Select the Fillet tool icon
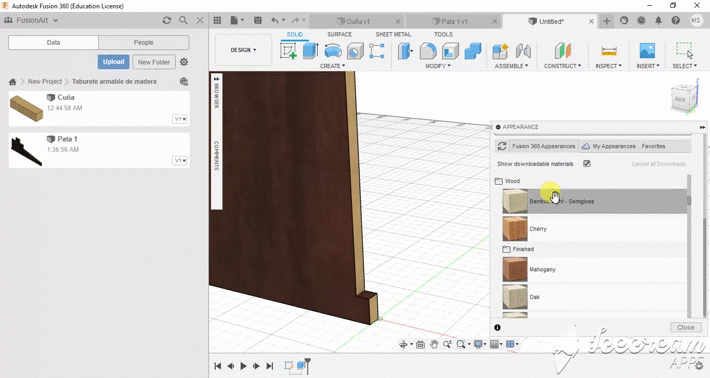Image resolution: width=710 pixels, height=378 pixels. coord(428,51)
